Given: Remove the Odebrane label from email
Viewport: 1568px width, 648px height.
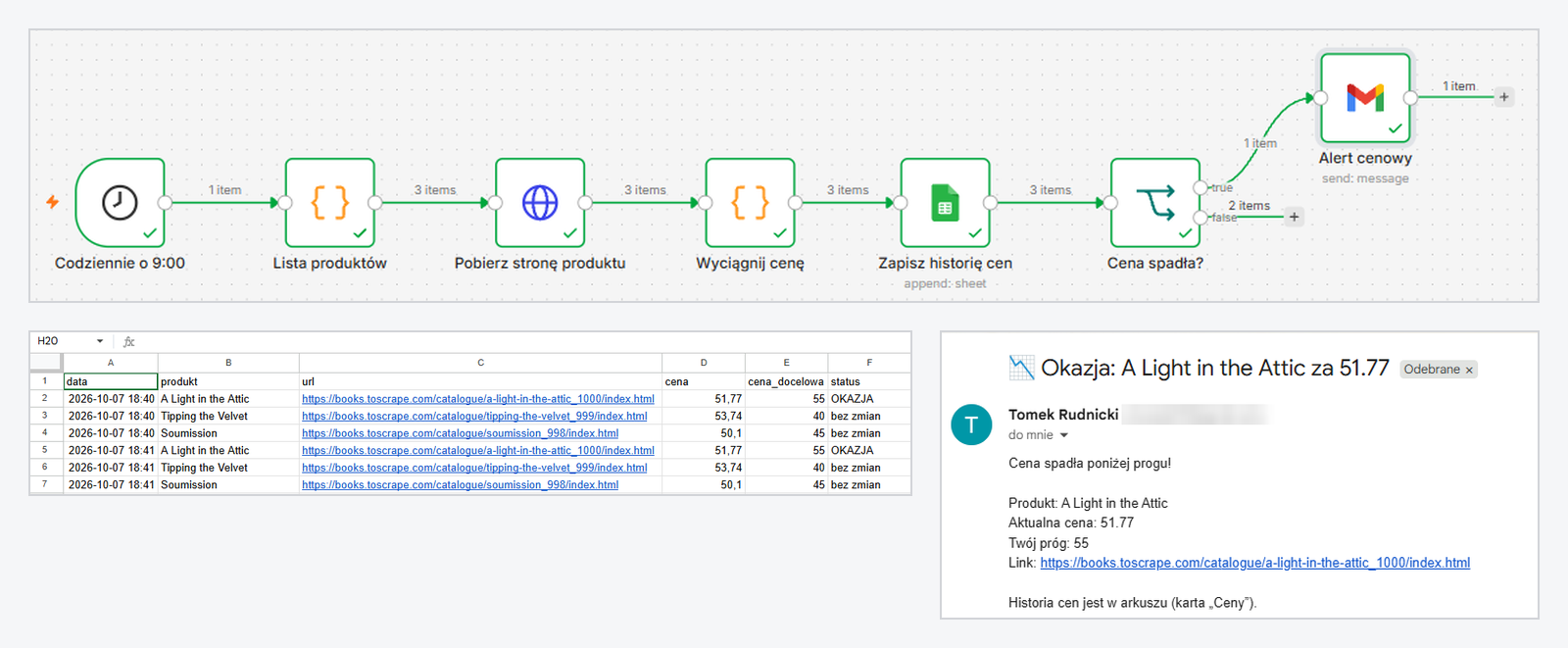Looking at the screenshot, I should coord(1469,370).
